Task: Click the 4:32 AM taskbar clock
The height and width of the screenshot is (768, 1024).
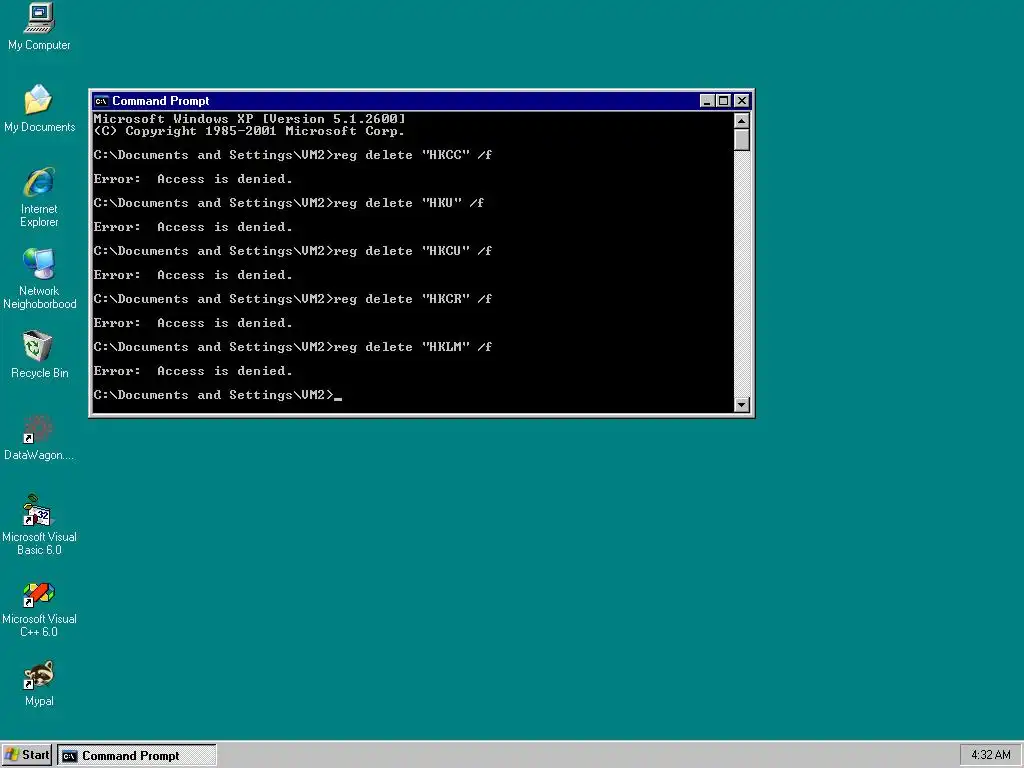Action: coord(991,755)
